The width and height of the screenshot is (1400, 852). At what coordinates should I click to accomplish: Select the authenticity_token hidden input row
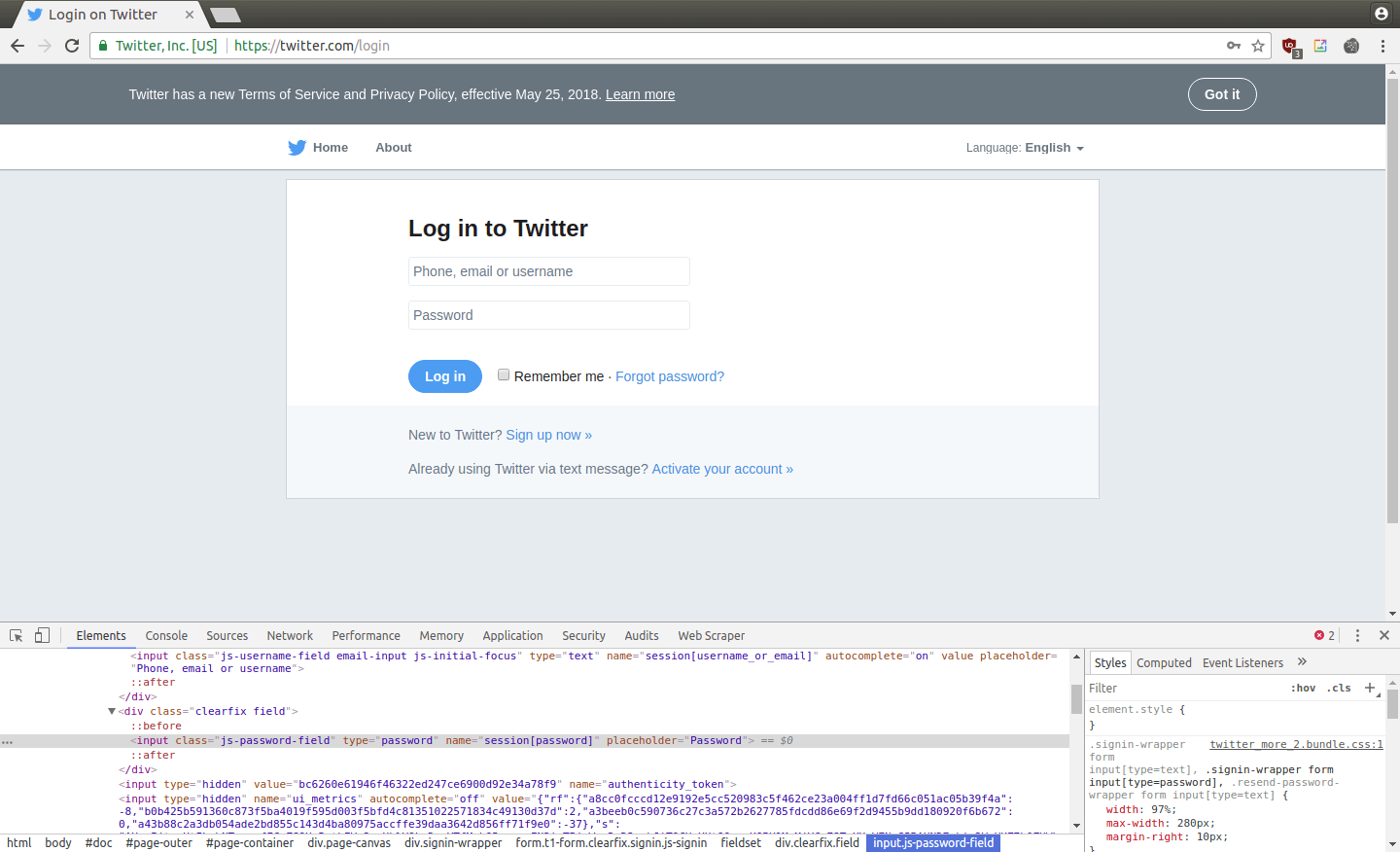(x=428, y=784)
